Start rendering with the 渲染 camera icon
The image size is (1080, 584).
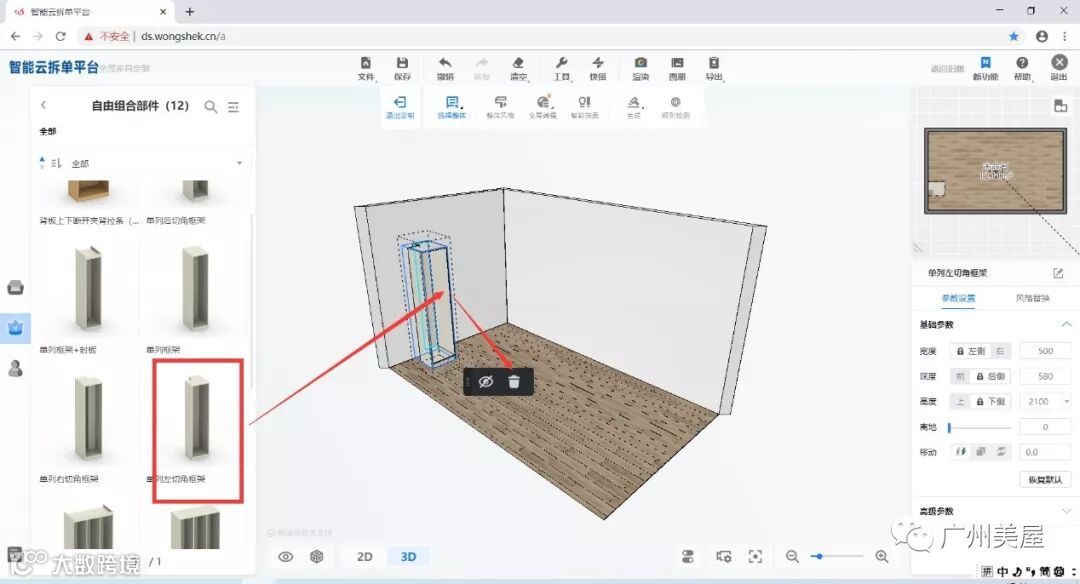point(641,68)
